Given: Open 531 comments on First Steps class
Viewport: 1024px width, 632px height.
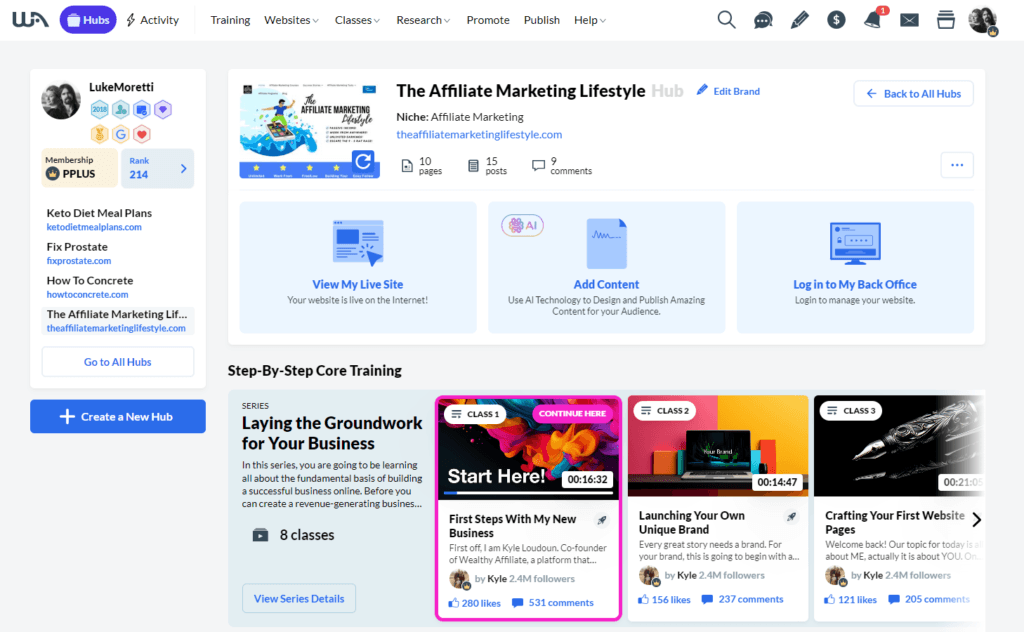Looking at the screenshot, I should coord(553,603).
